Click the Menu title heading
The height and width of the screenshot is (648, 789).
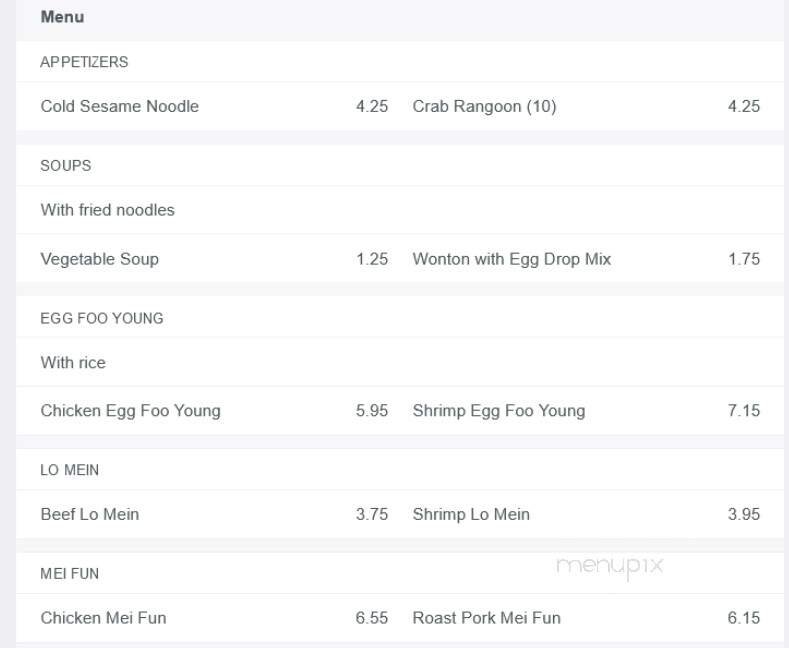pos(62,17)
